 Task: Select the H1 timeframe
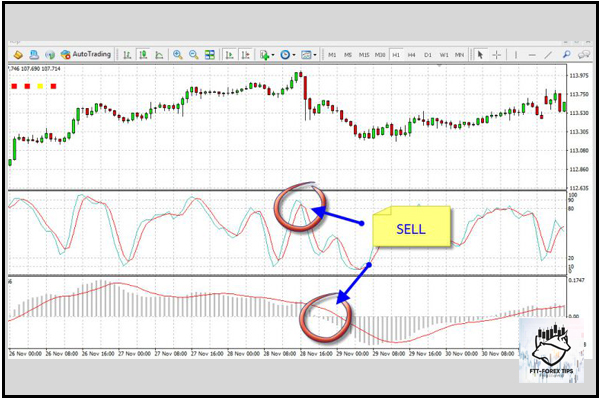click(396, 55)
